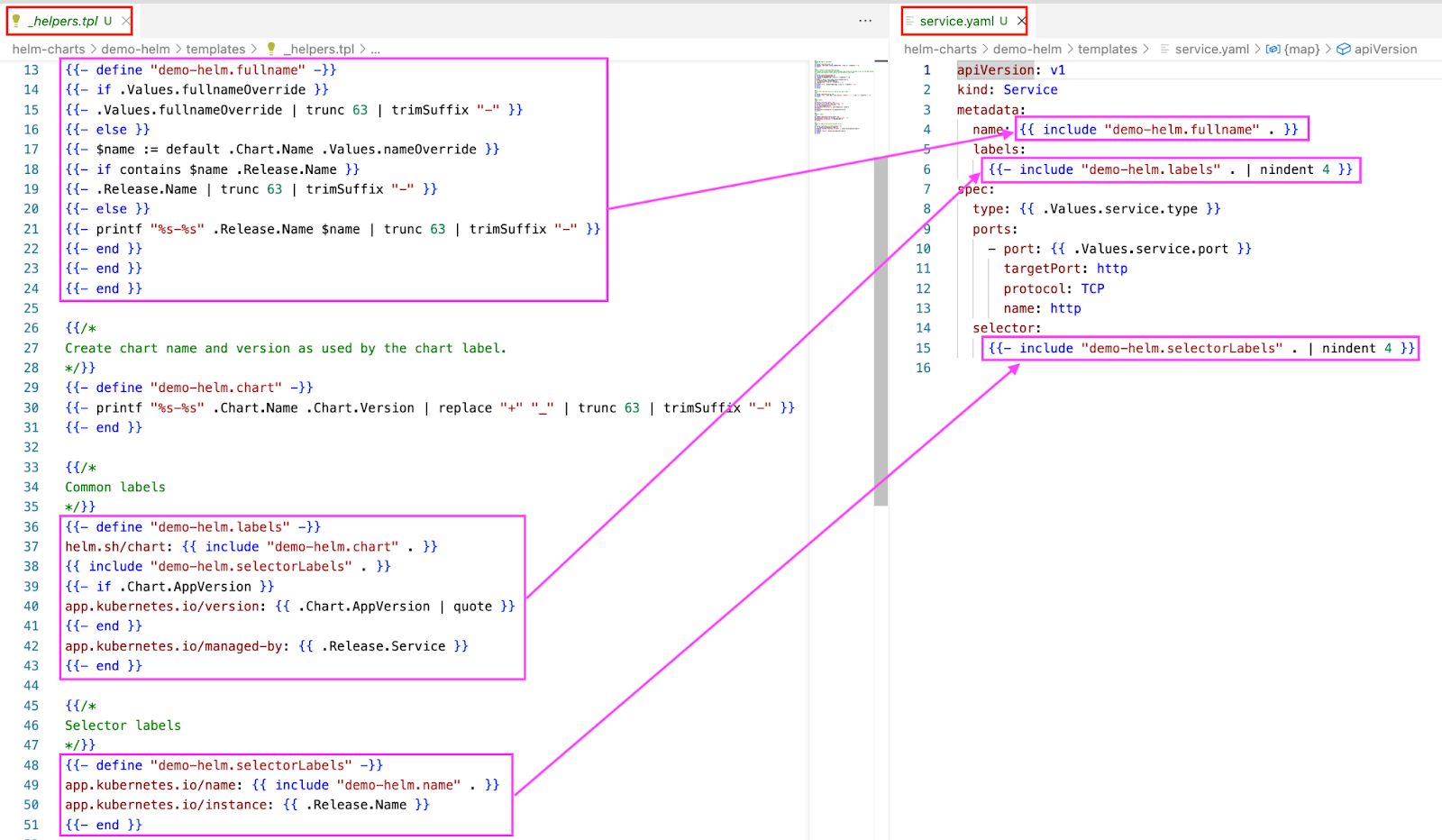Click line number 48 in _helpers.tpl
The height and width of the screenshot is (840, 1442).
click(x=32, y=765)
